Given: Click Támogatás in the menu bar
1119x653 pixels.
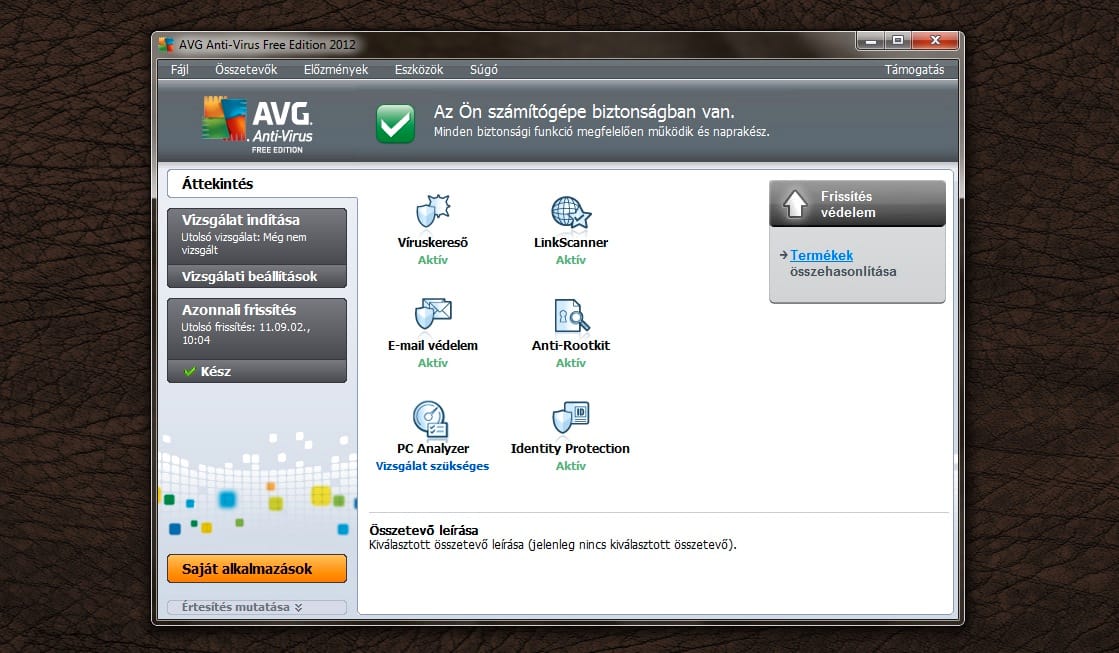Looking at the screenshot, I should (x=914, y=69).
